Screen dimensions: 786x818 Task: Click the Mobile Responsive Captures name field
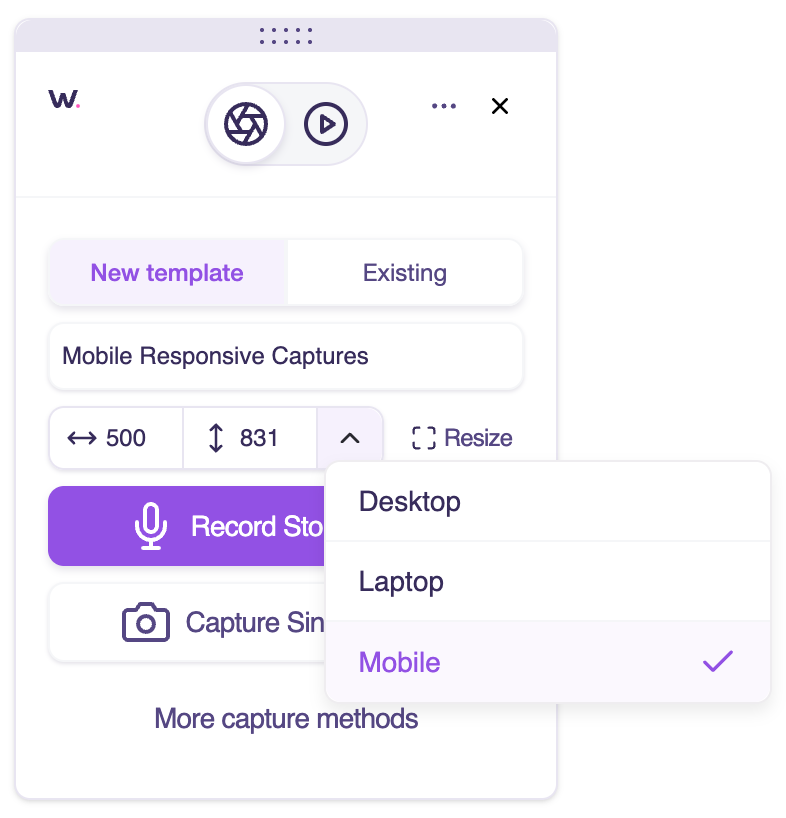point(286,356)
